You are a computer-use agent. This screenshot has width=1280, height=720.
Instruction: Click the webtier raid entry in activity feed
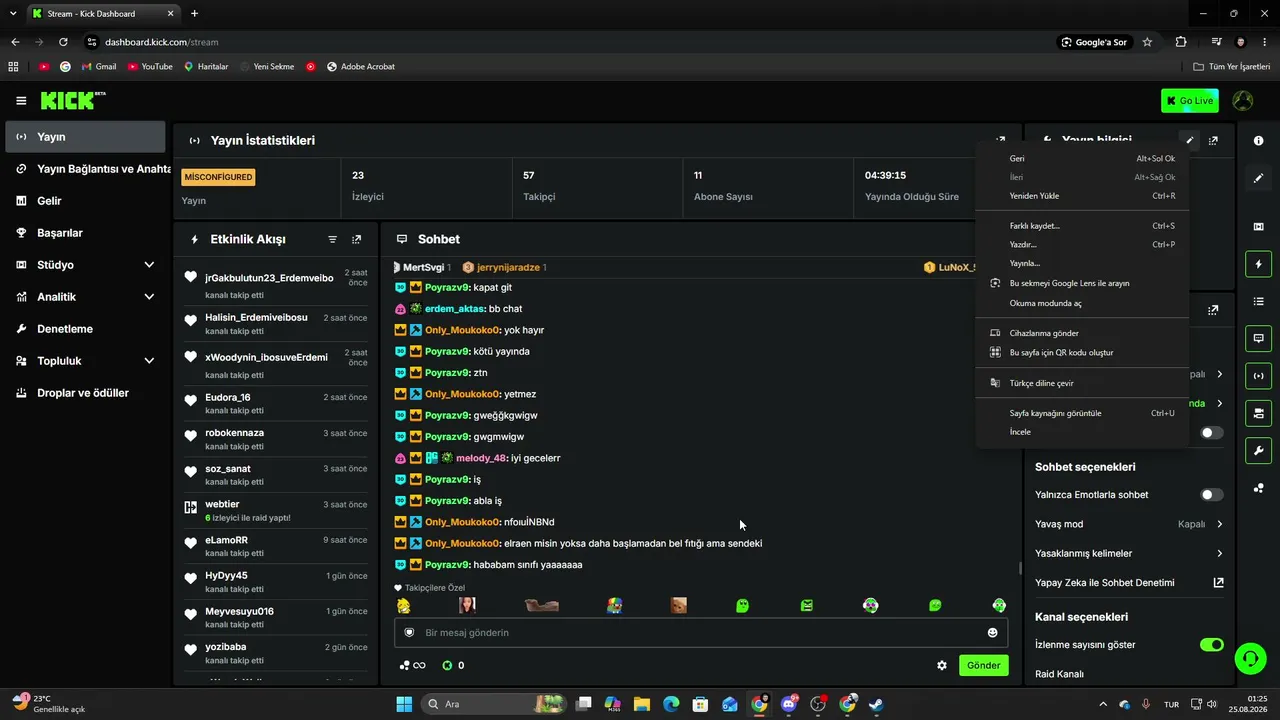(x=276, y=511)
